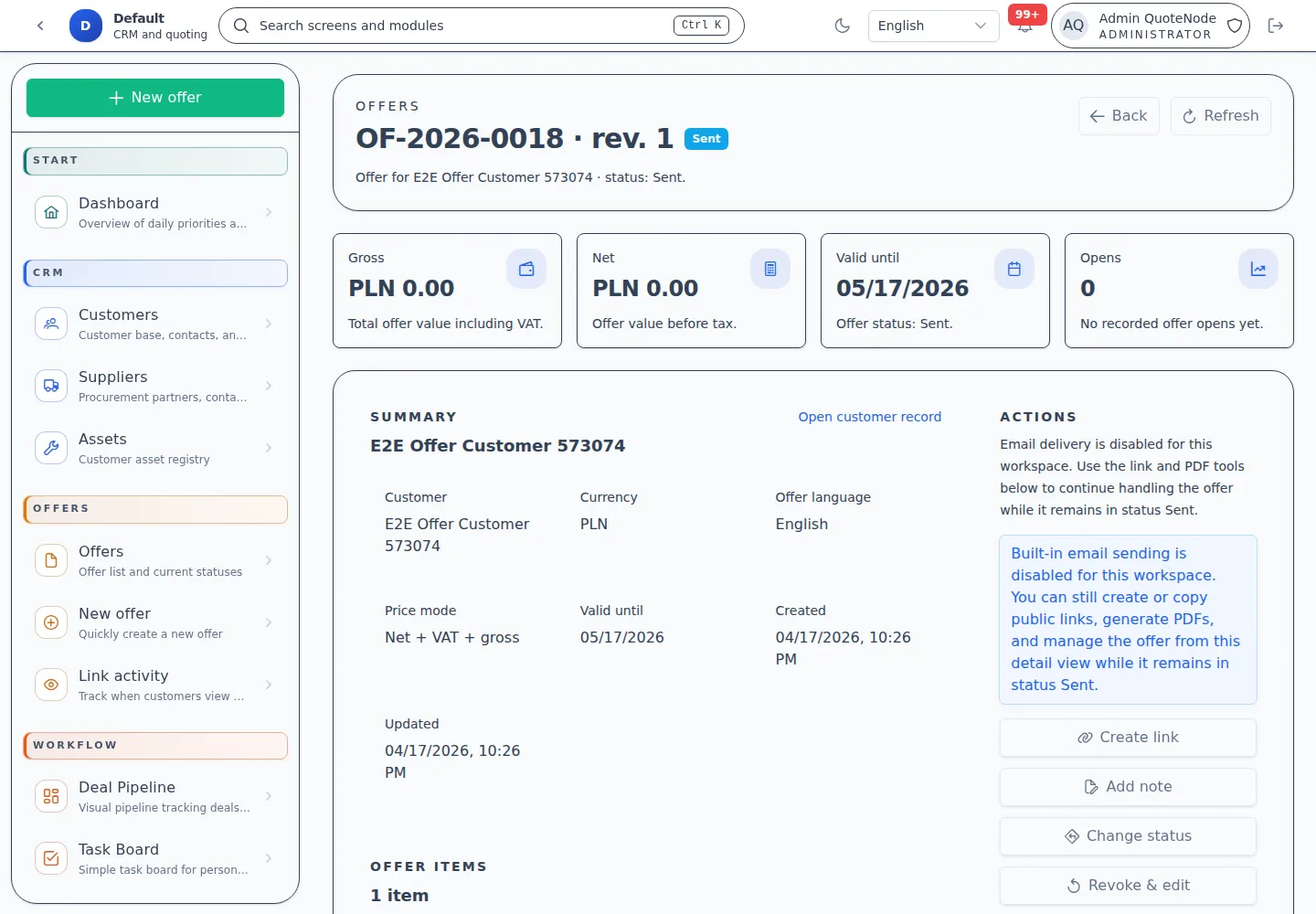This screenshot has height=914, width=1316.
Task: Click the Suppliers truck icon
Action: click(51, 386)
